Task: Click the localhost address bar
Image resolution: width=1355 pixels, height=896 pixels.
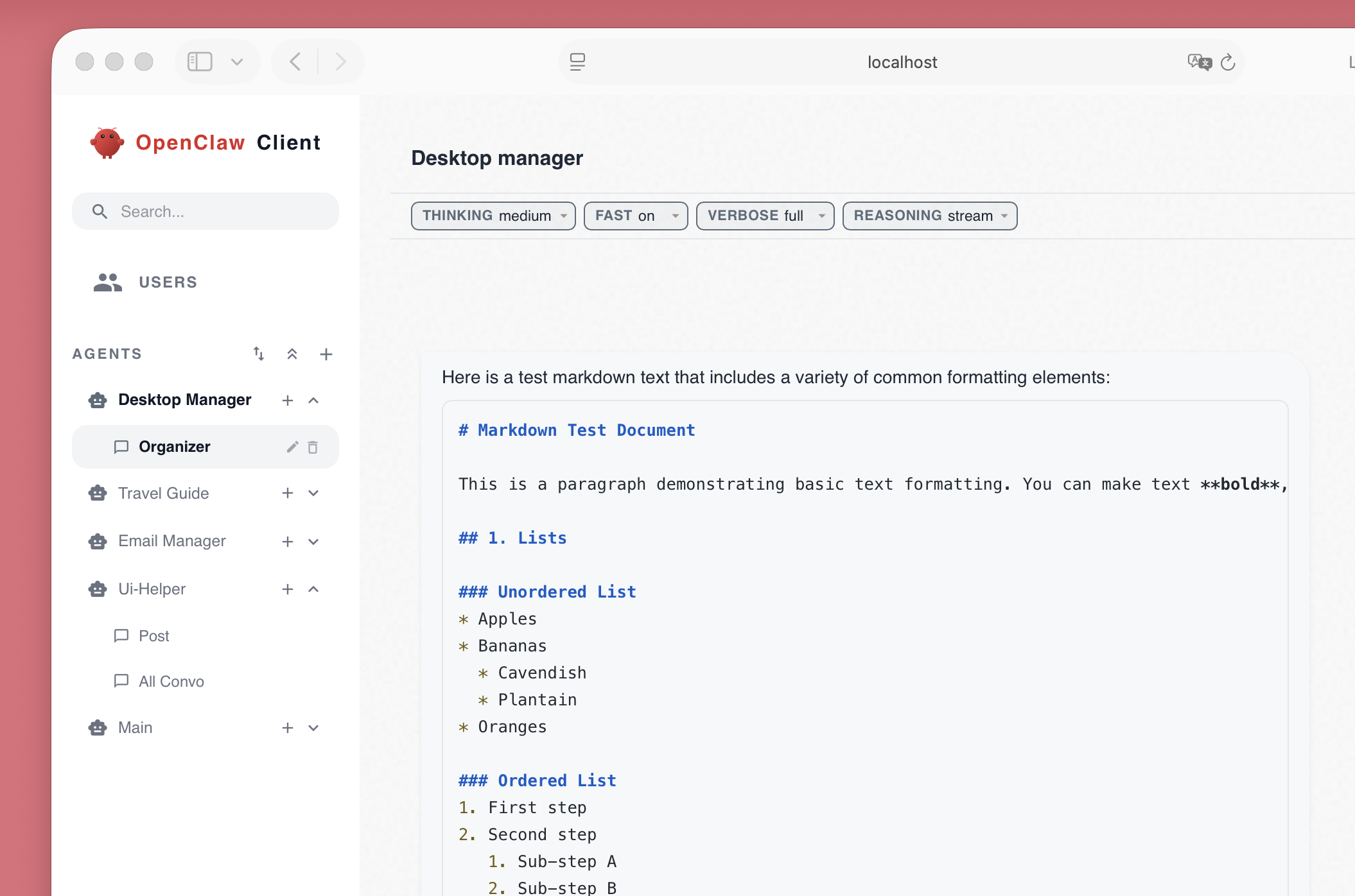Action: pos(902,61)
